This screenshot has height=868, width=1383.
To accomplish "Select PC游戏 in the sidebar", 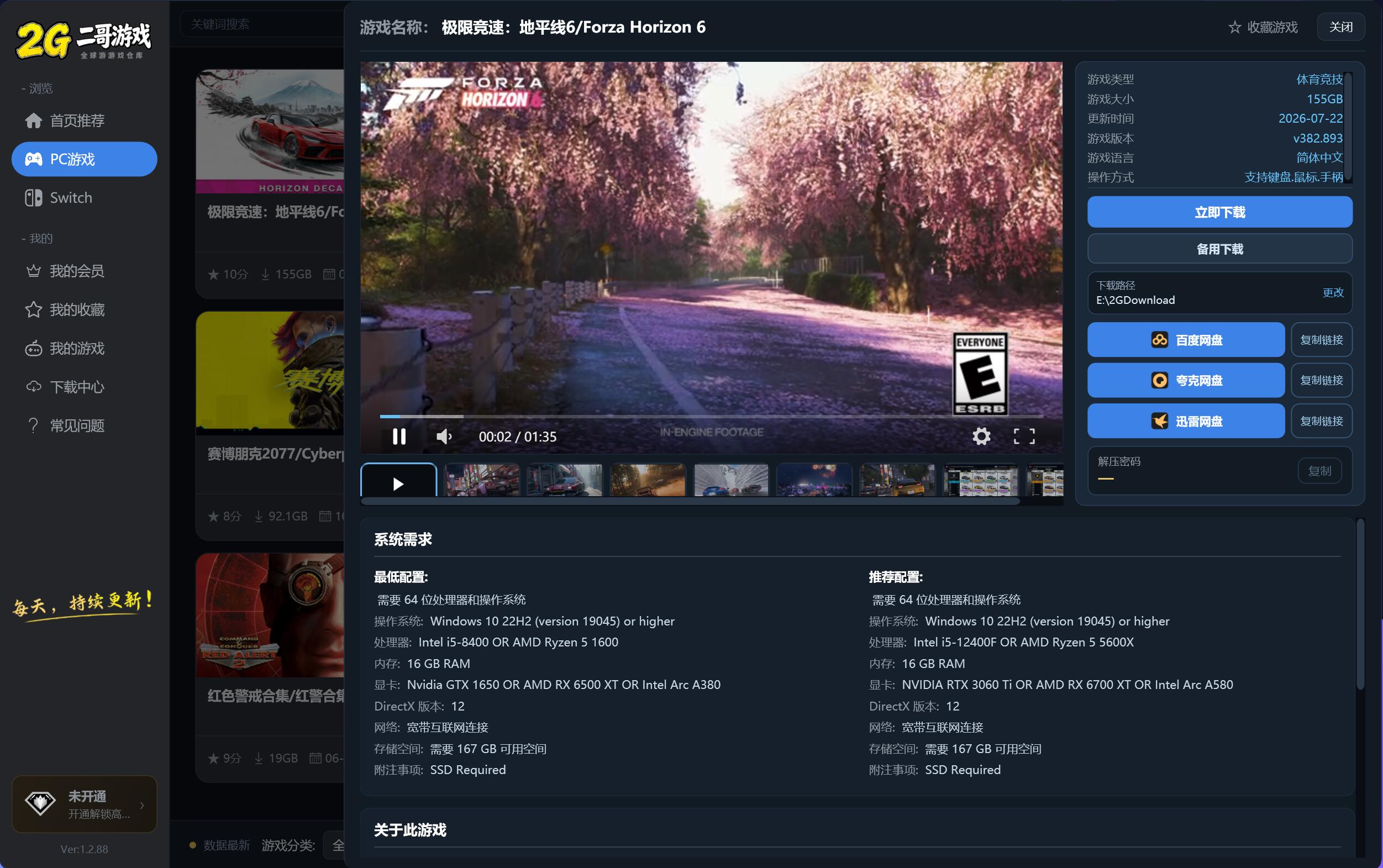I will pyautogui.click(x=85, y=159).
